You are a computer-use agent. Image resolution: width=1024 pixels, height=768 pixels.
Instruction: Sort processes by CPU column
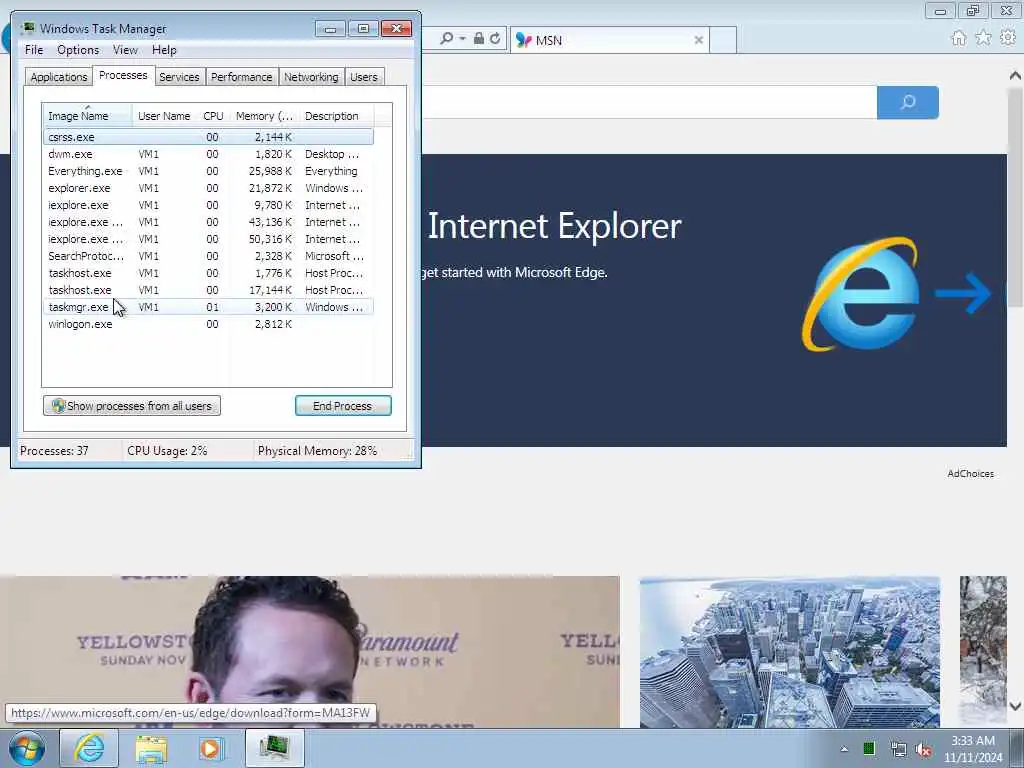tap(213, 116)
